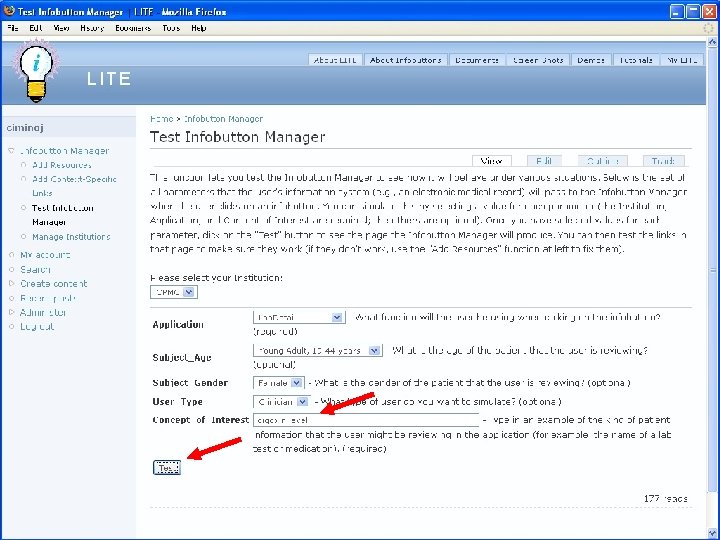Select the Edit page tab
Screen dimensions: 720x540
[x=544, y=161]
